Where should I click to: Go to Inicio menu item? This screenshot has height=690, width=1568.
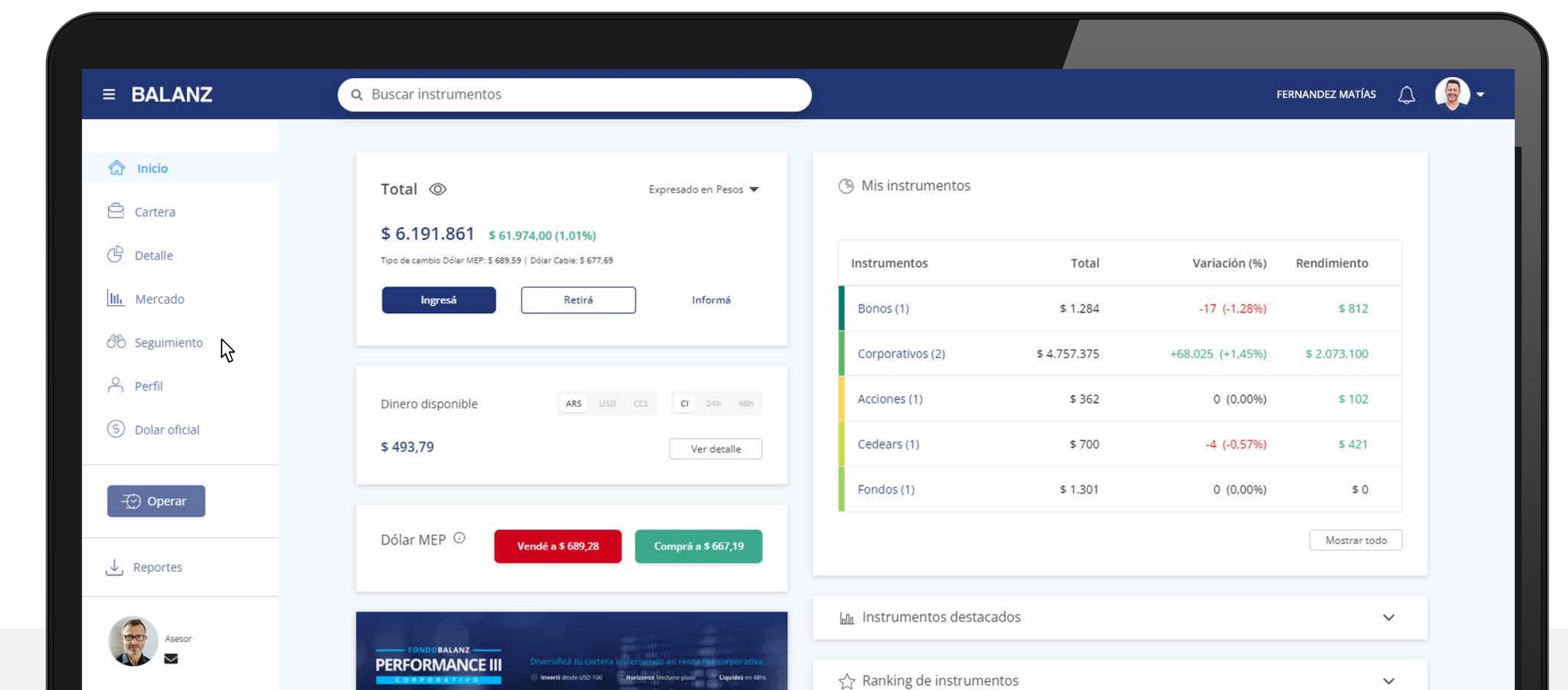(x=180, y=167)
